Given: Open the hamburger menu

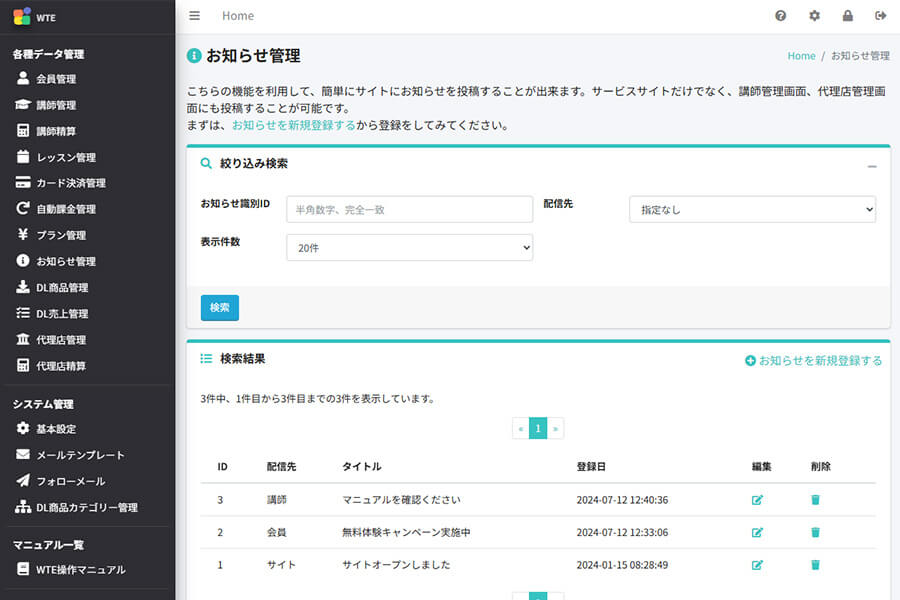Looking at the screenshot, I should 194,15.
